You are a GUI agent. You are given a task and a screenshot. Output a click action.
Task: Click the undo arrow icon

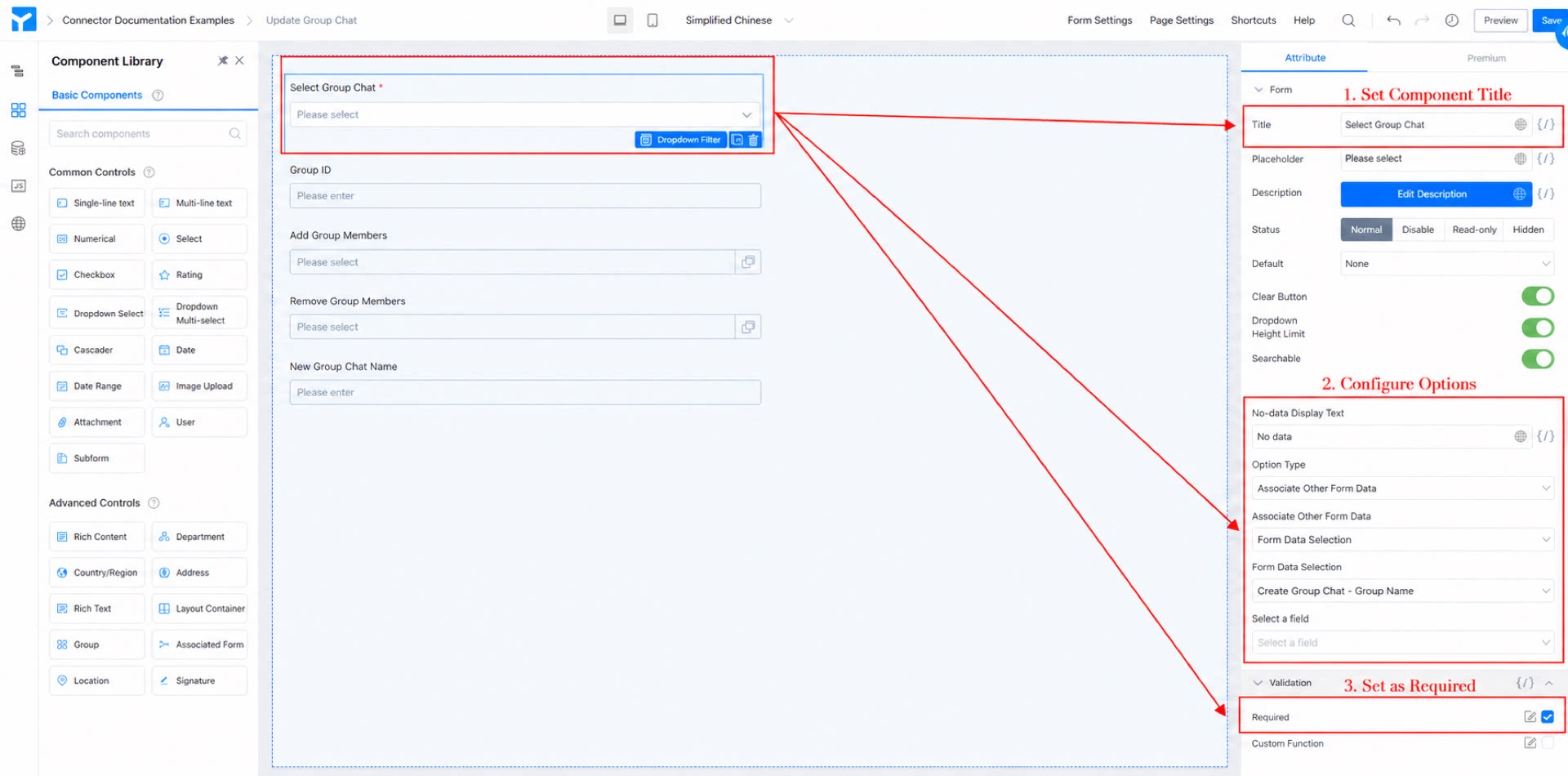(x=1393, y=20)
